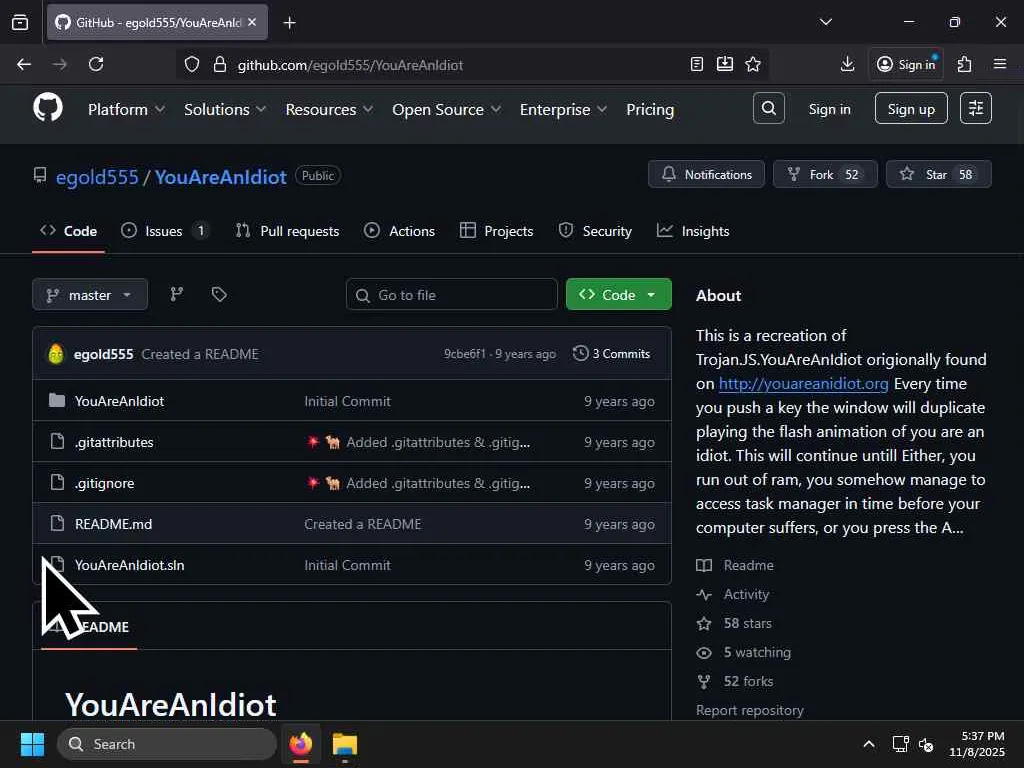Open the green Code dropdown button
The height and width of the screenshot is (768, 1024).
pos(618,295)
